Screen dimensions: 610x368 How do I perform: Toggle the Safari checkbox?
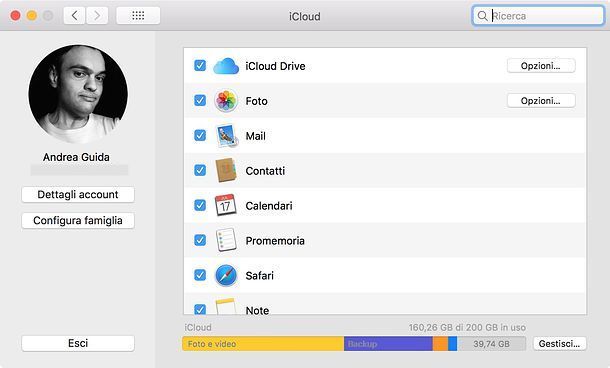200,275
